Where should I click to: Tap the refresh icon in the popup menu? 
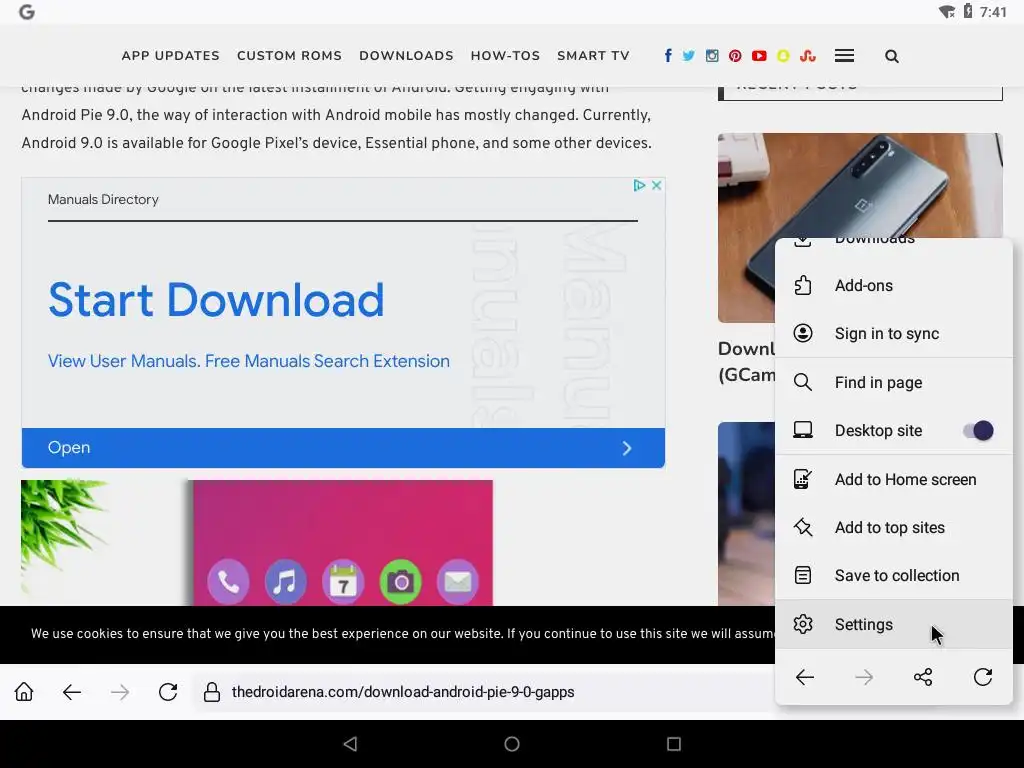pyautogui.click(x=982, y=677)
